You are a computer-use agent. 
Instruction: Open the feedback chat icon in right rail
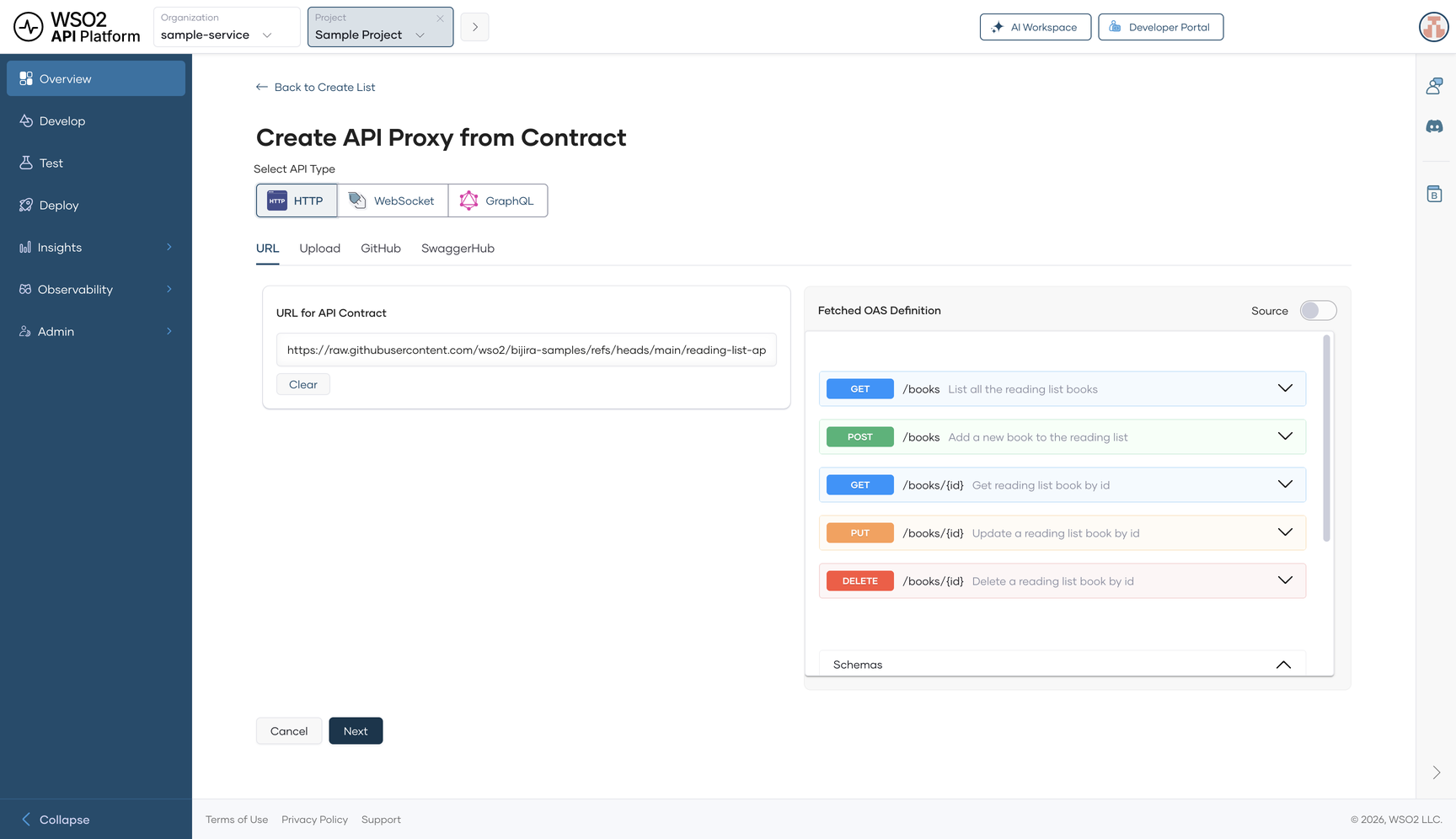pos(1434,85)
